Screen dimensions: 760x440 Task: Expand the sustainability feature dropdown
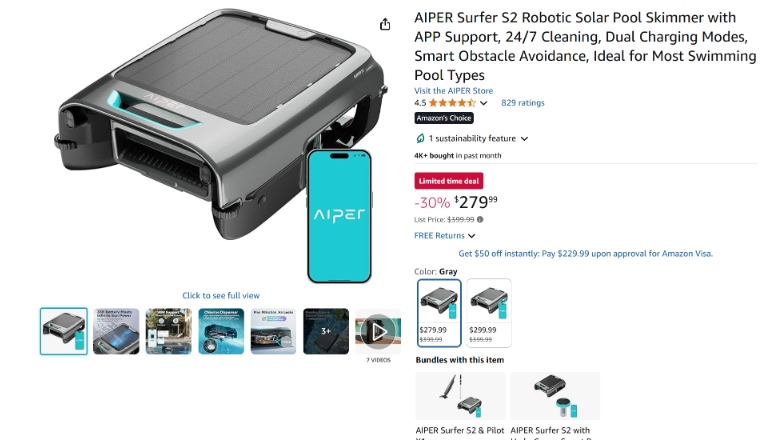(x=524, y=139)
